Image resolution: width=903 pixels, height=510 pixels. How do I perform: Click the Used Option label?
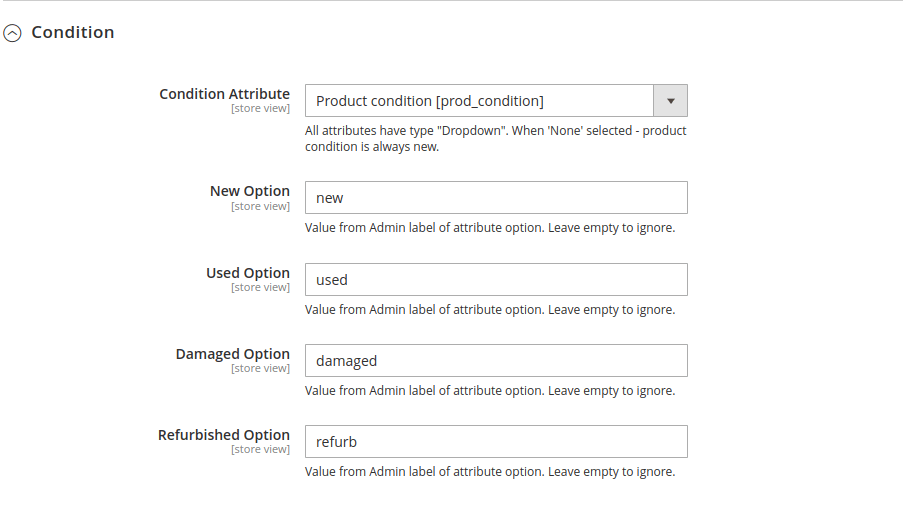[248, 273]
